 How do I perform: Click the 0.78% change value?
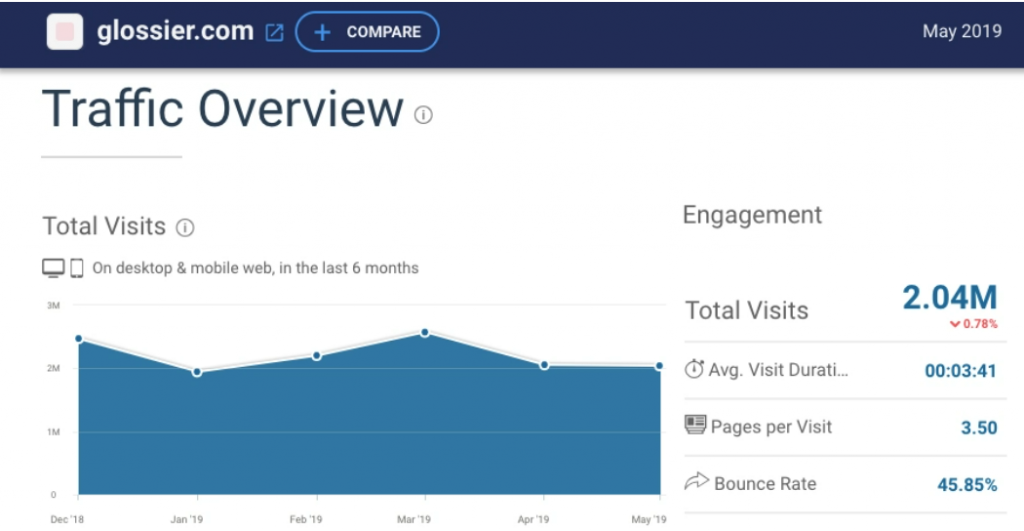(980, 324)
